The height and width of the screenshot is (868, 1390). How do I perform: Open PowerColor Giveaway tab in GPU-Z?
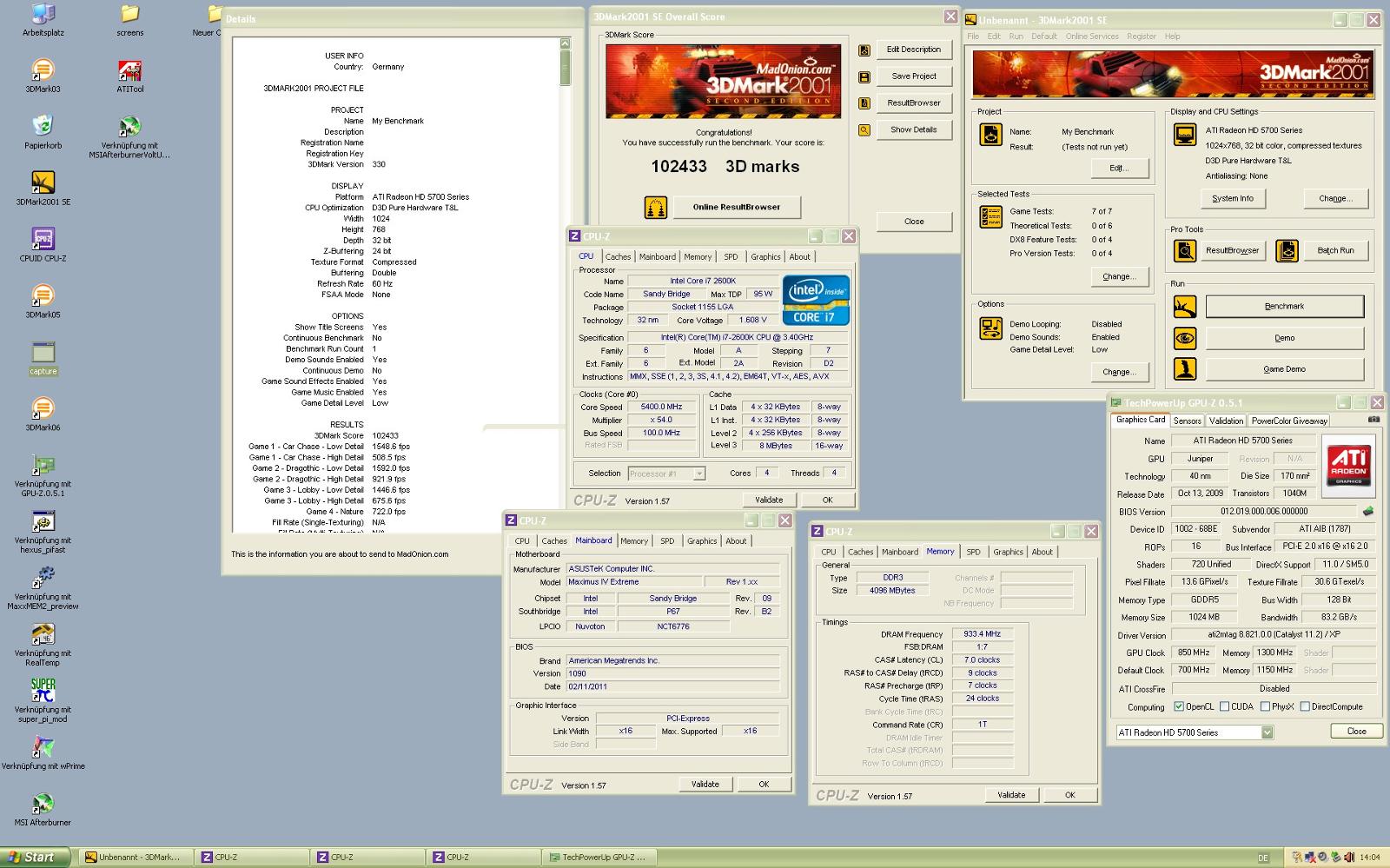point(1289,421)
